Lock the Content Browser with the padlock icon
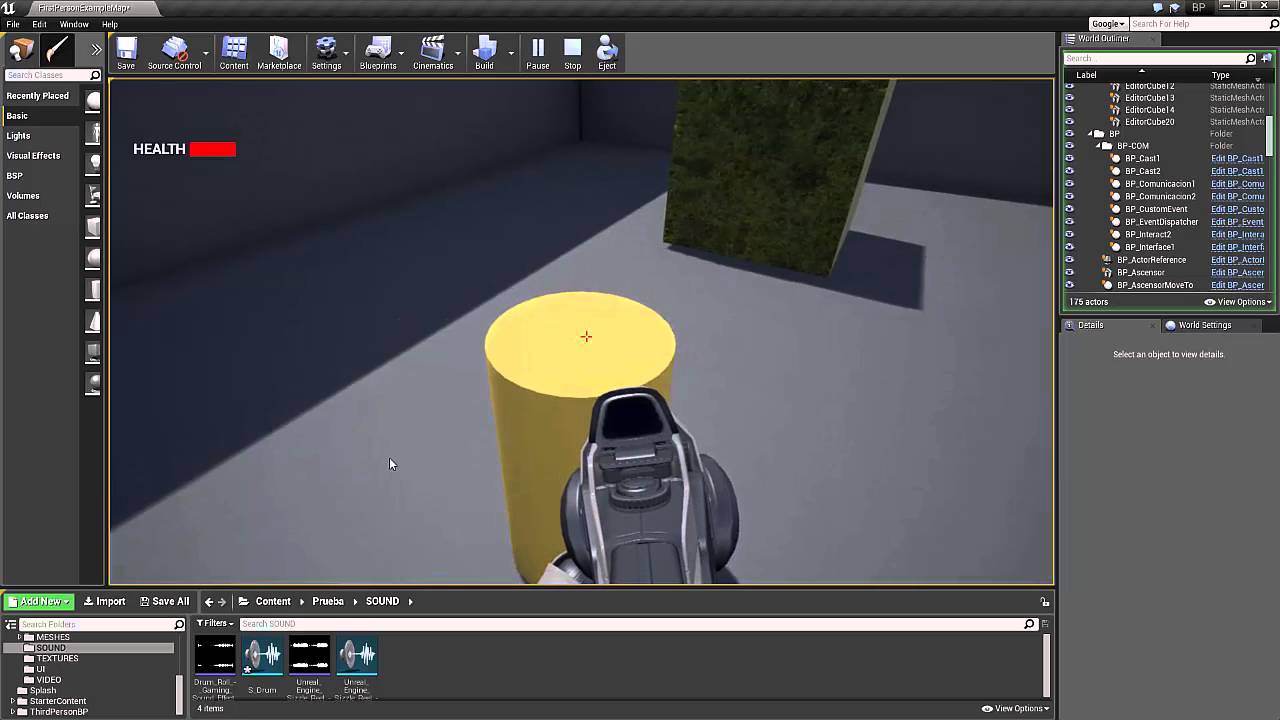 point(1045,602)
